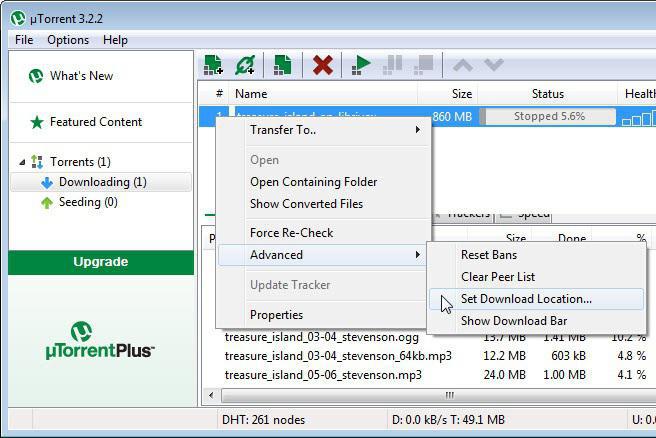
Task: Click the green Upgrade button
Action: coord(101,262)
